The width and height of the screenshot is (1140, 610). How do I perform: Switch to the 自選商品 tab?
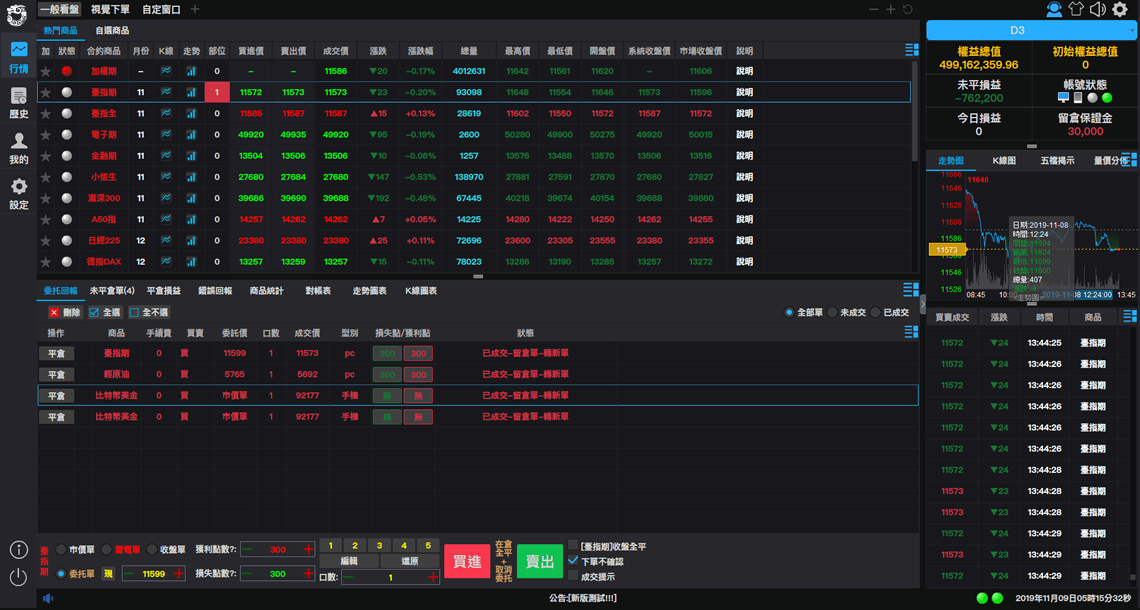coord(112,31)
